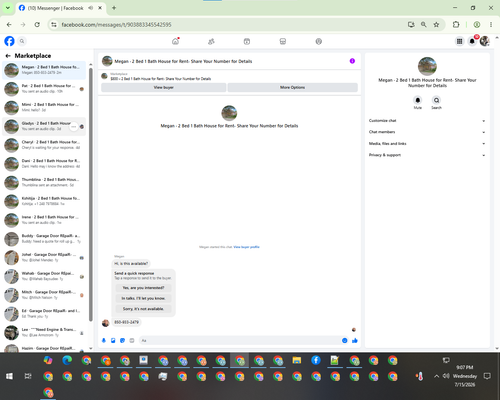Open the Facebook menu grid icon

tap(459, 41)
